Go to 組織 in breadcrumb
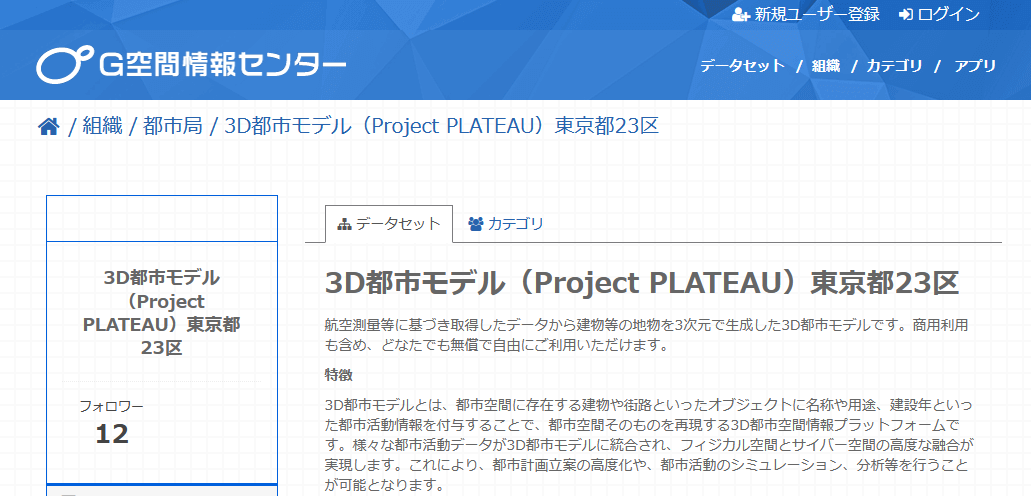 (103, 126)
